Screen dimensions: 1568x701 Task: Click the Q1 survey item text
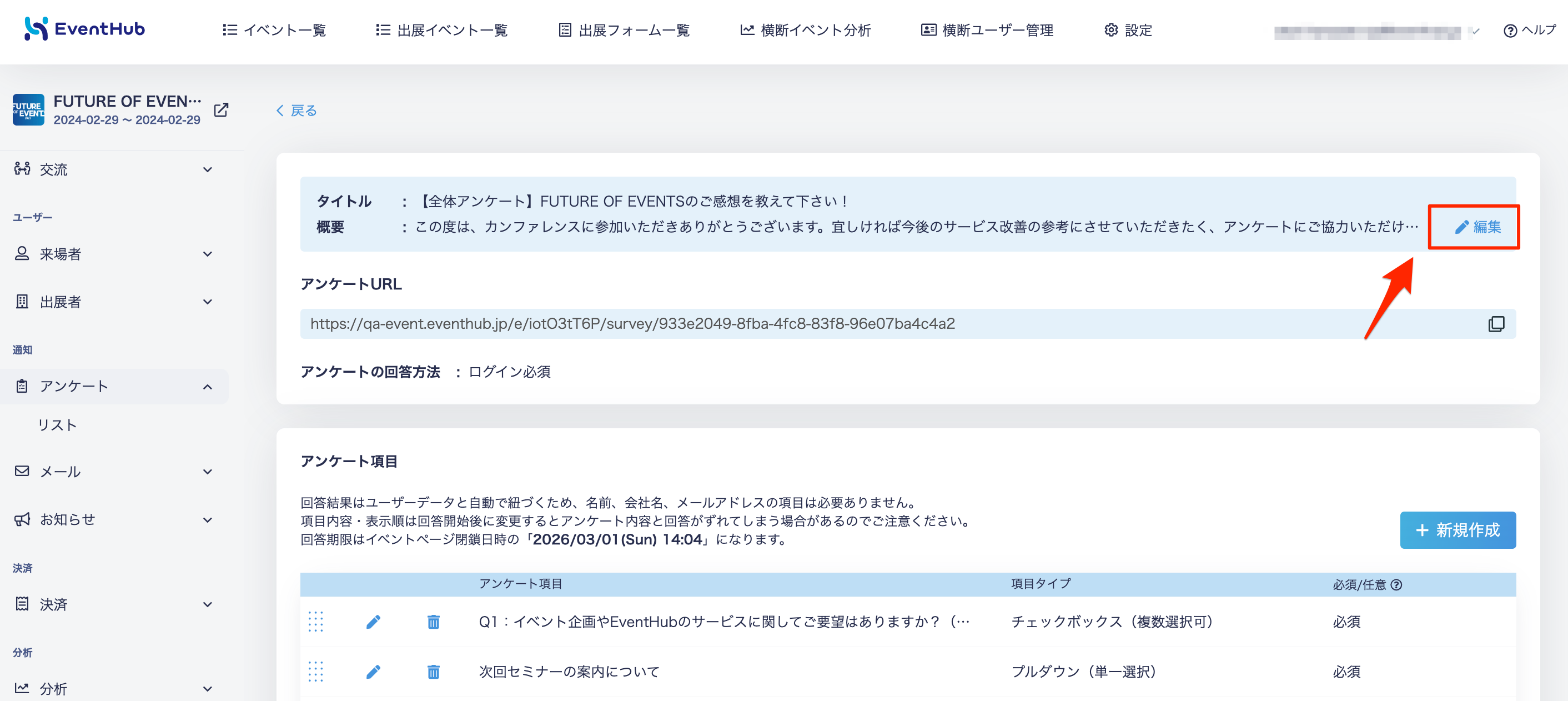[725, 621]
